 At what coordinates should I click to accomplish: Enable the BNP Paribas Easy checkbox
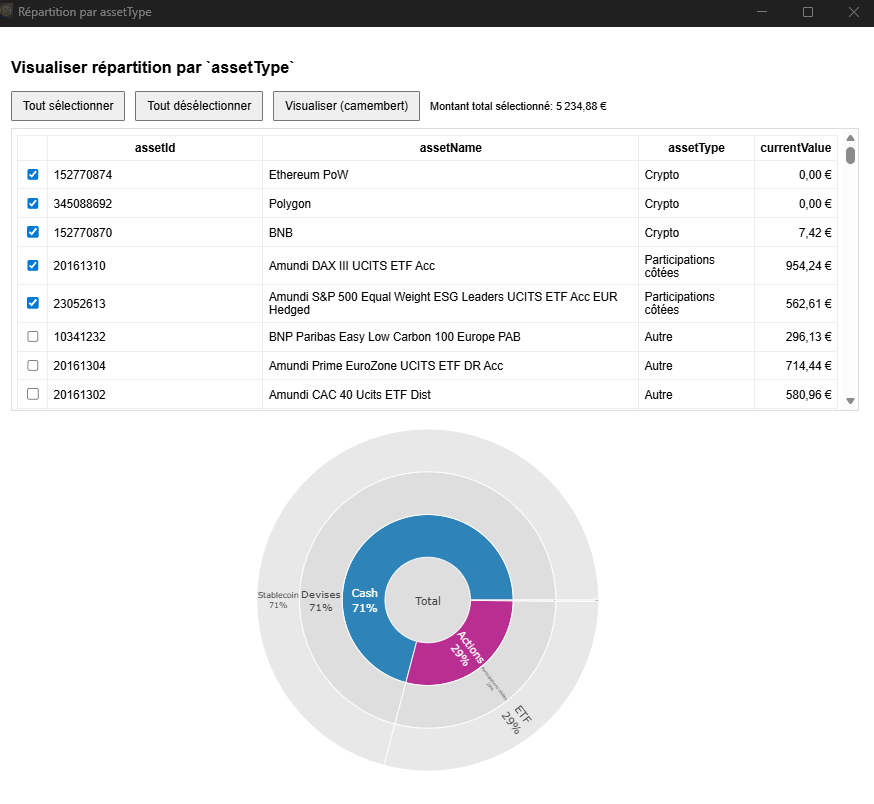coord(33,337)
